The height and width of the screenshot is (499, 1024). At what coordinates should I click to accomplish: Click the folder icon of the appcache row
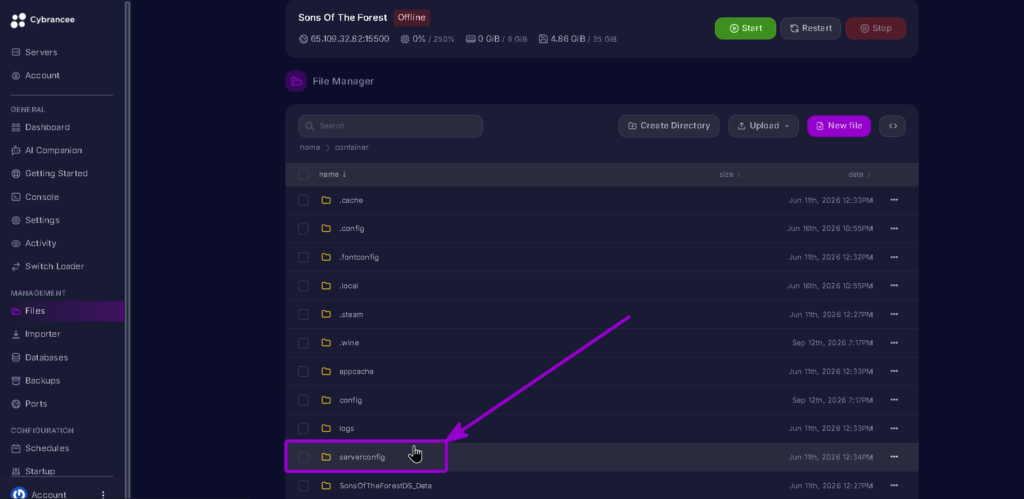coord(327,372)
